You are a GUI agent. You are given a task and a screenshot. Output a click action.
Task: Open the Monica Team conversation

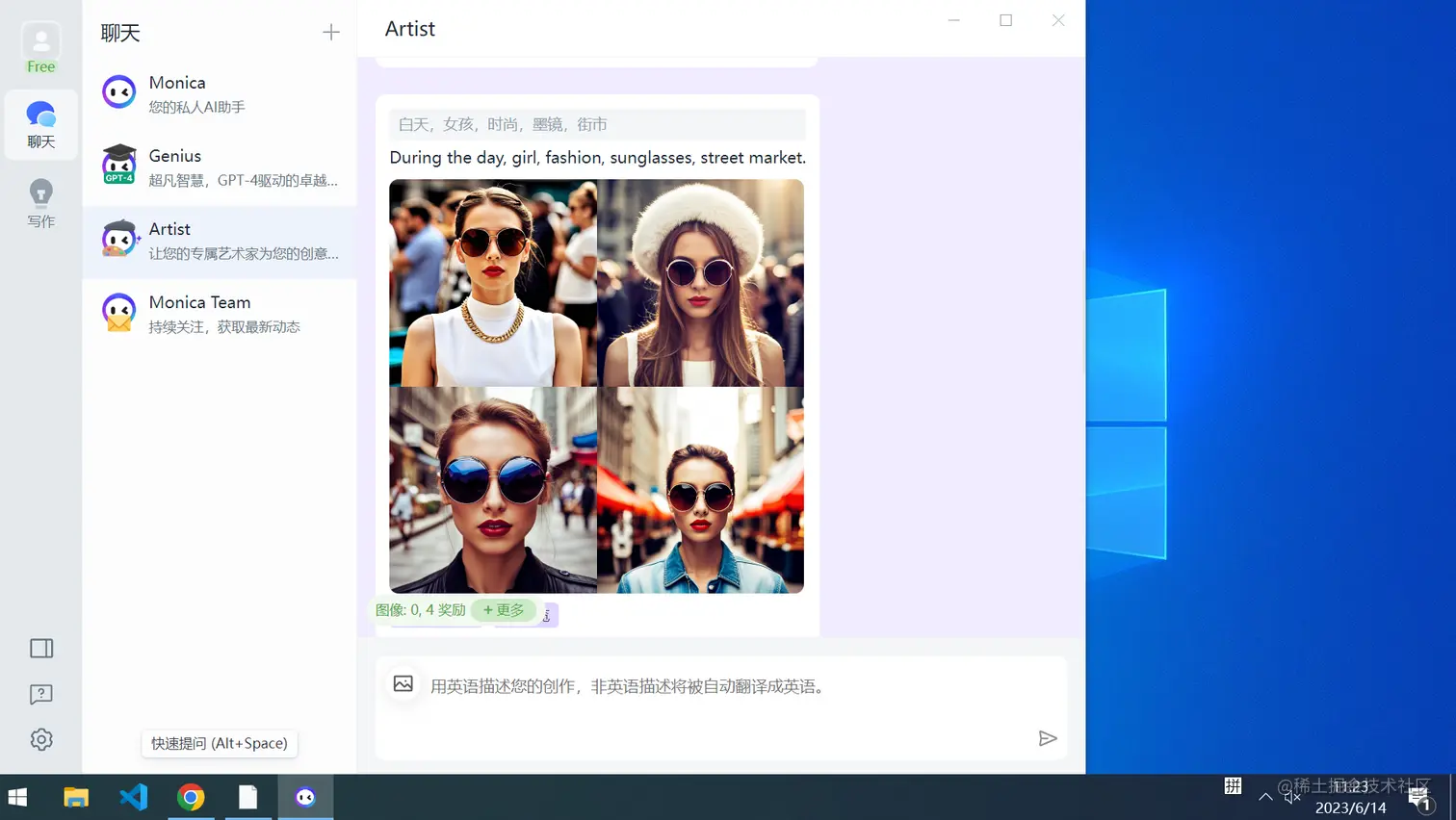(x=220, y=312)
